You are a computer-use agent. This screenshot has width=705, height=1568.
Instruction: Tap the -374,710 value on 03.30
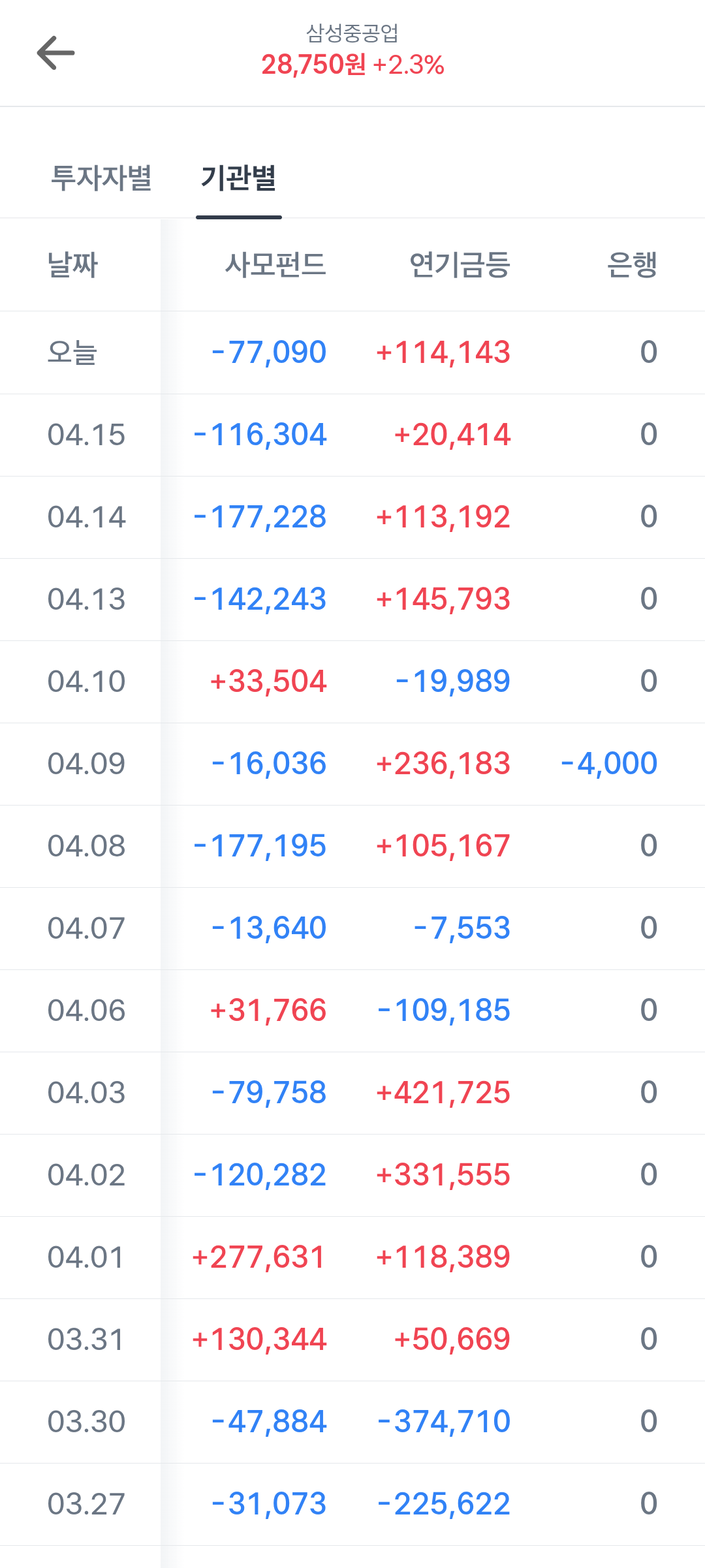pyautogui.click(x=444, y=1422)
